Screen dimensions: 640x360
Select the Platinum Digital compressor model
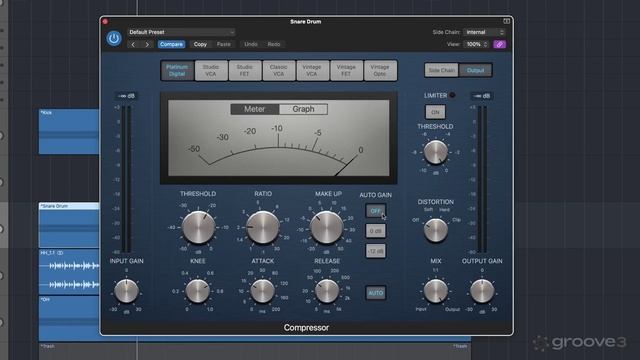point(177,70)
